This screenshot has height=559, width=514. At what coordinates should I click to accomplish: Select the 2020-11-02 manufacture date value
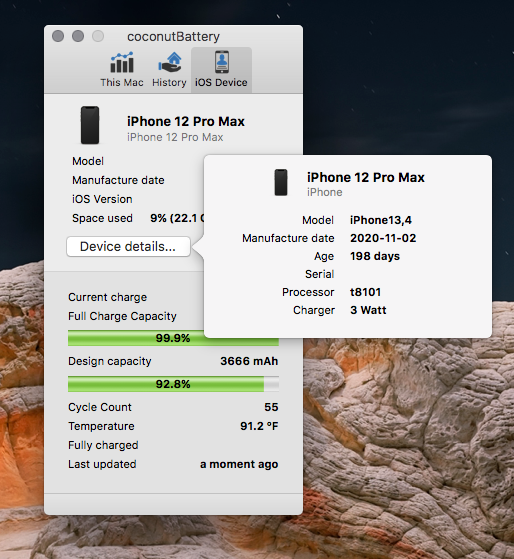383,238
